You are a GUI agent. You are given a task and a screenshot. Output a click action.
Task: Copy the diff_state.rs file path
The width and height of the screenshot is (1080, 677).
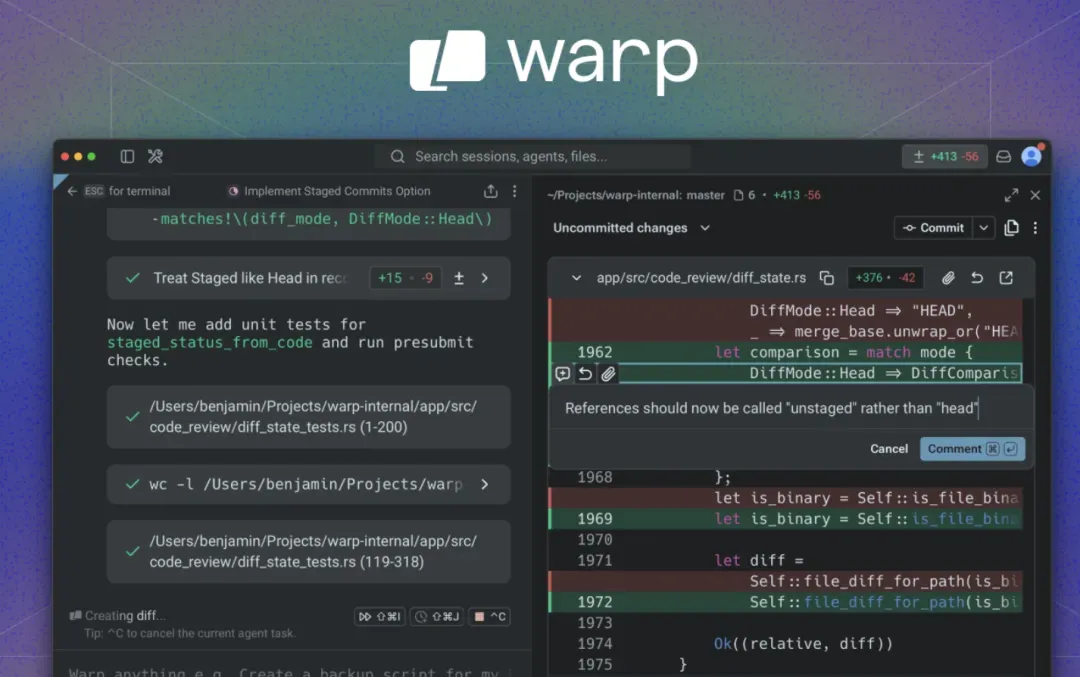click(827, 278)
